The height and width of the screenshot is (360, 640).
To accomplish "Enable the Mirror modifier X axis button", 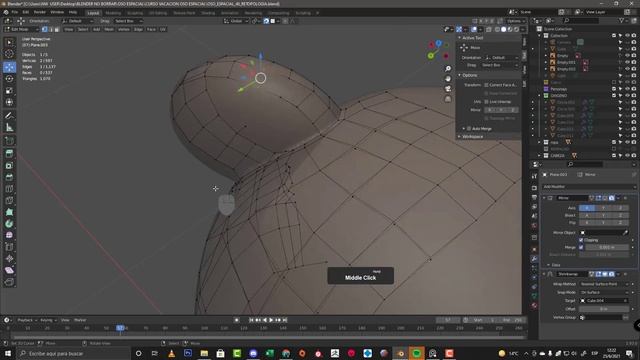I will pos(587,208).
